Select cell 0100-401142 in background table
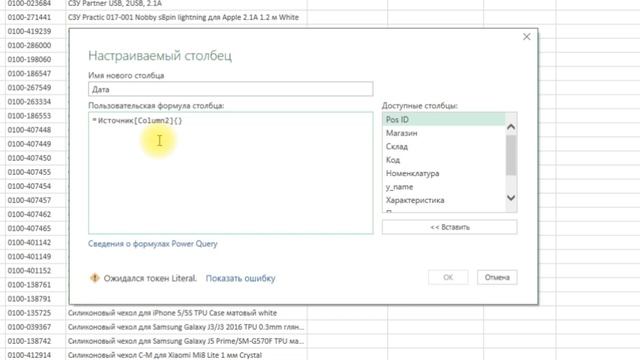Screen dimensions: 640x360 tap(35, 242)
